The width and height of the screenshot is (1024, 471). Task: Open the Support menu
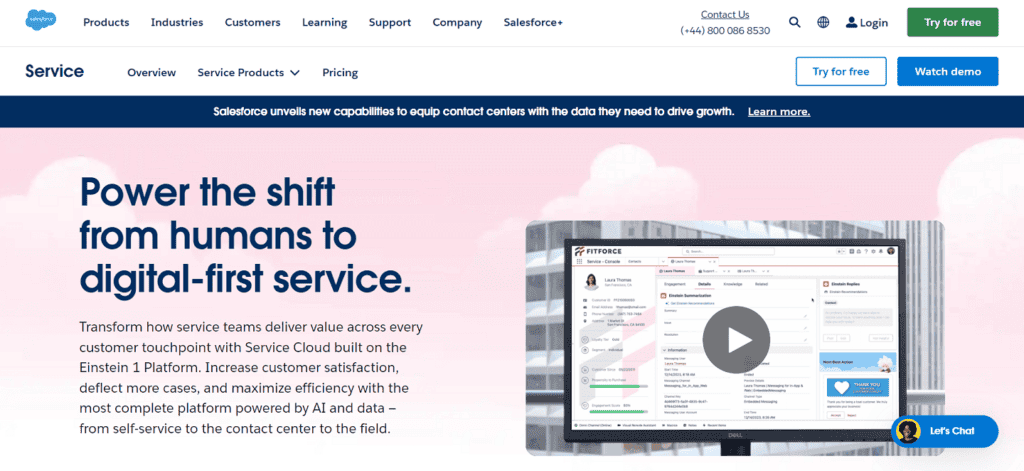tap(390, 22)
